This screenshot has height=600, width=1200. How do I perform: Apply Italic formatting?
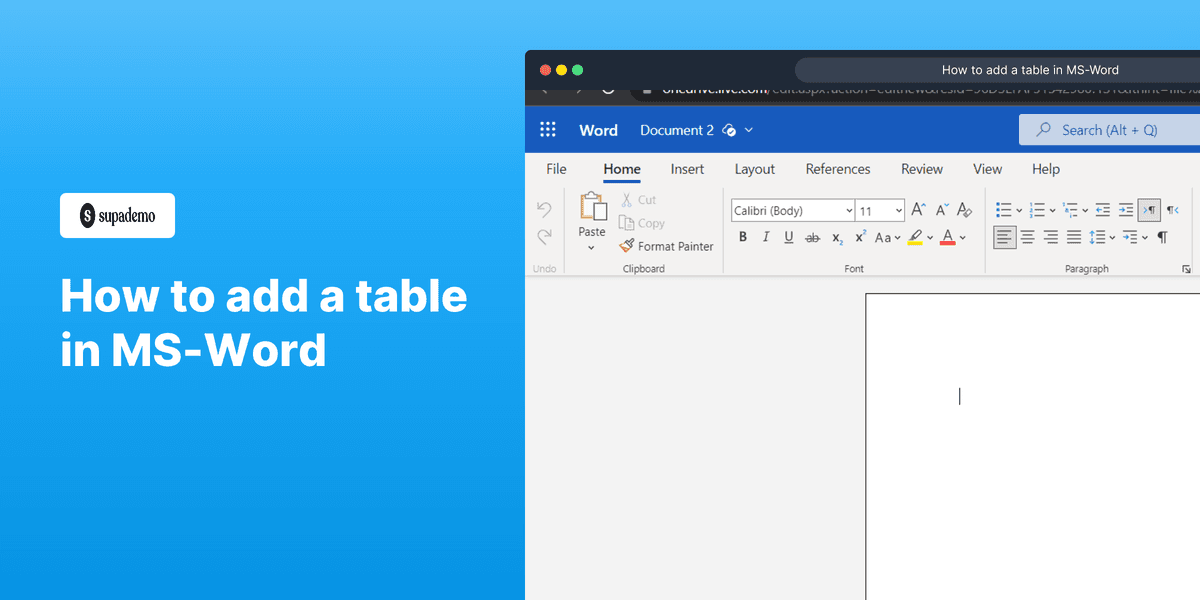(766, 237)
